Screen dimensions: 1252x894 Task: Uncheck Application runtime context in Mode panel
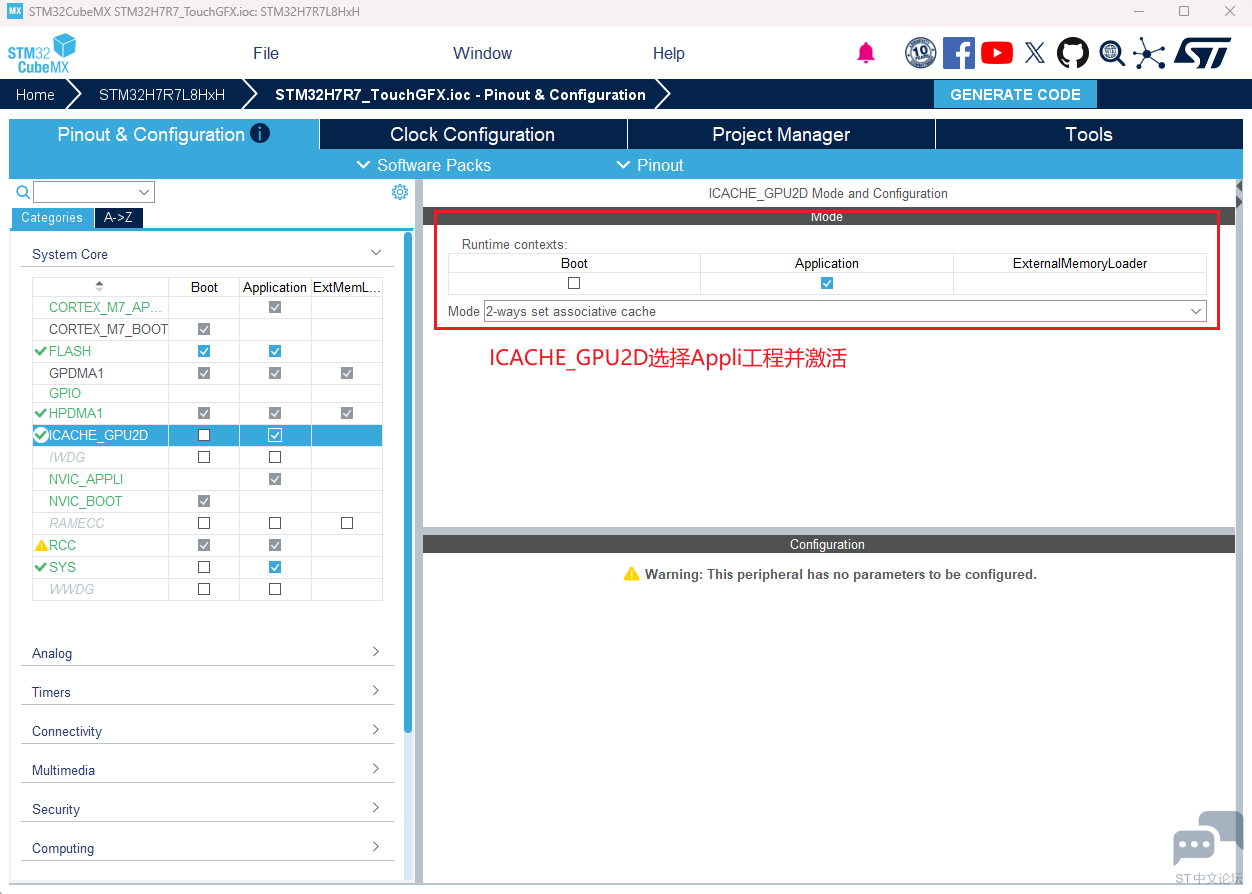pyautogui.click(x=827, y=283)
